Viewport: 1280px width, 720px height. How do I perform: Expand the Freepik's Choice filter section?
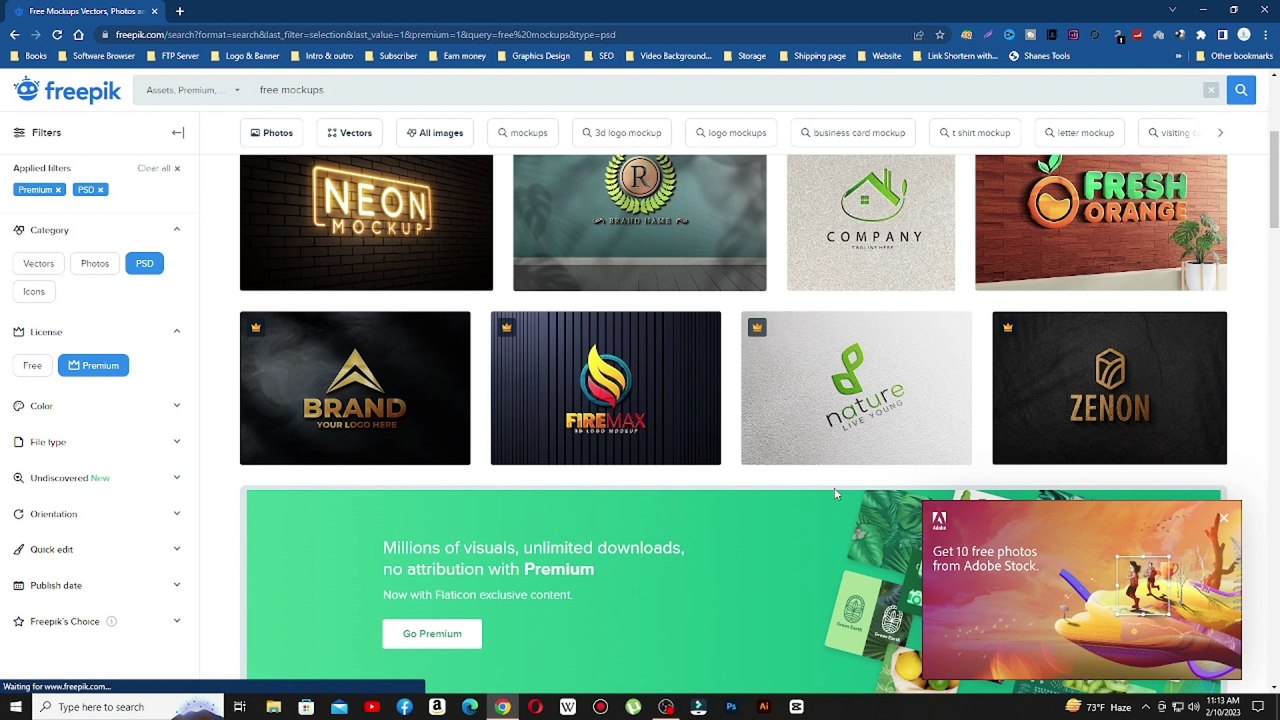pyautogui.click(x=177, y=621)
